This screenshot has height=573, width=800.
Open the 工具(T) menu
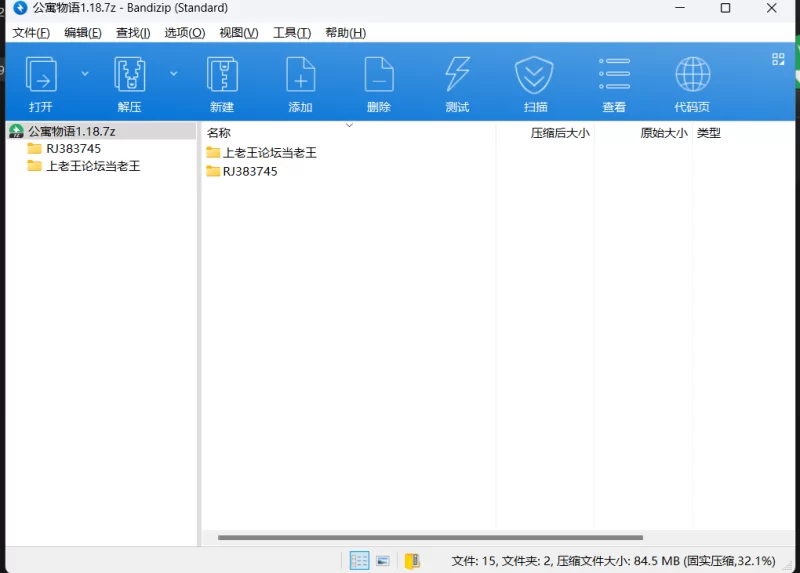click(x=292, y=33)
